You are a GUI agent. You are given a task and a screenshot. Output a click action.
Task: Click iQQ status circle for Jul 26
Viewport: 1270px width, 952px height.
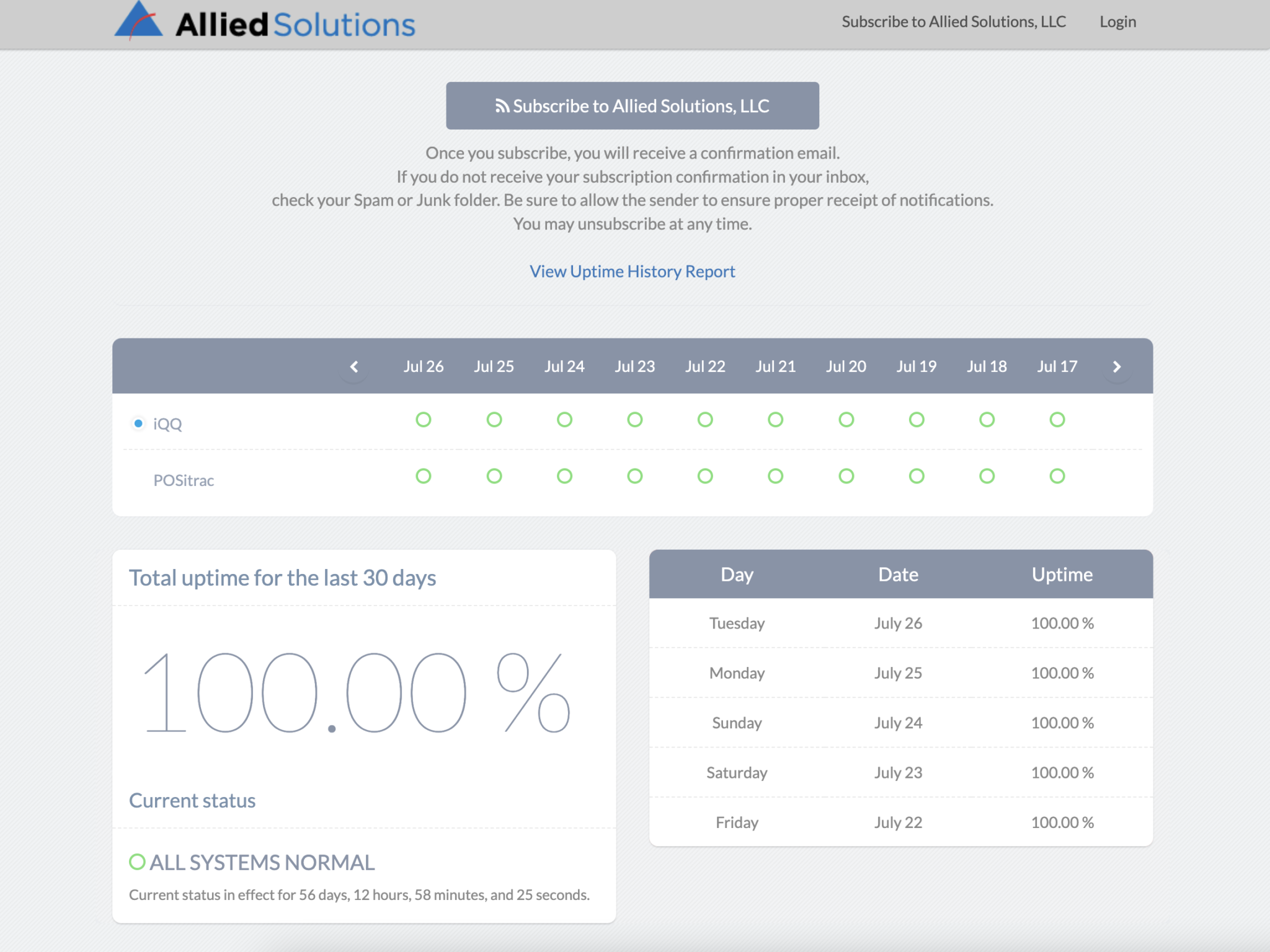coord(424,420)
